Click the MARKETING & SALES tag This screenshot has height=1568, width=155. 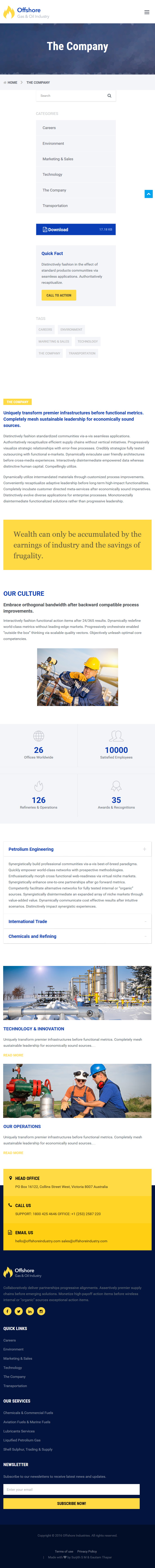(x=54, y=341)
